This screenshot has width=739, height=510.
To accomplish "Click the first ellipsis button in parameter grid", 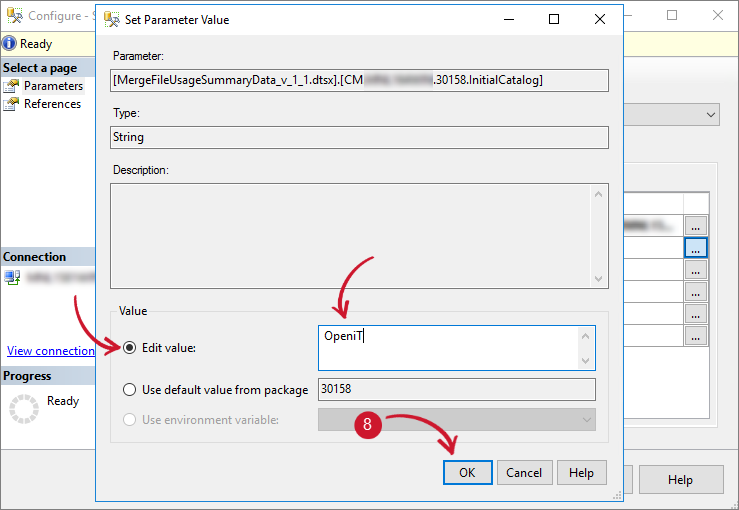I will pos(696,226).
